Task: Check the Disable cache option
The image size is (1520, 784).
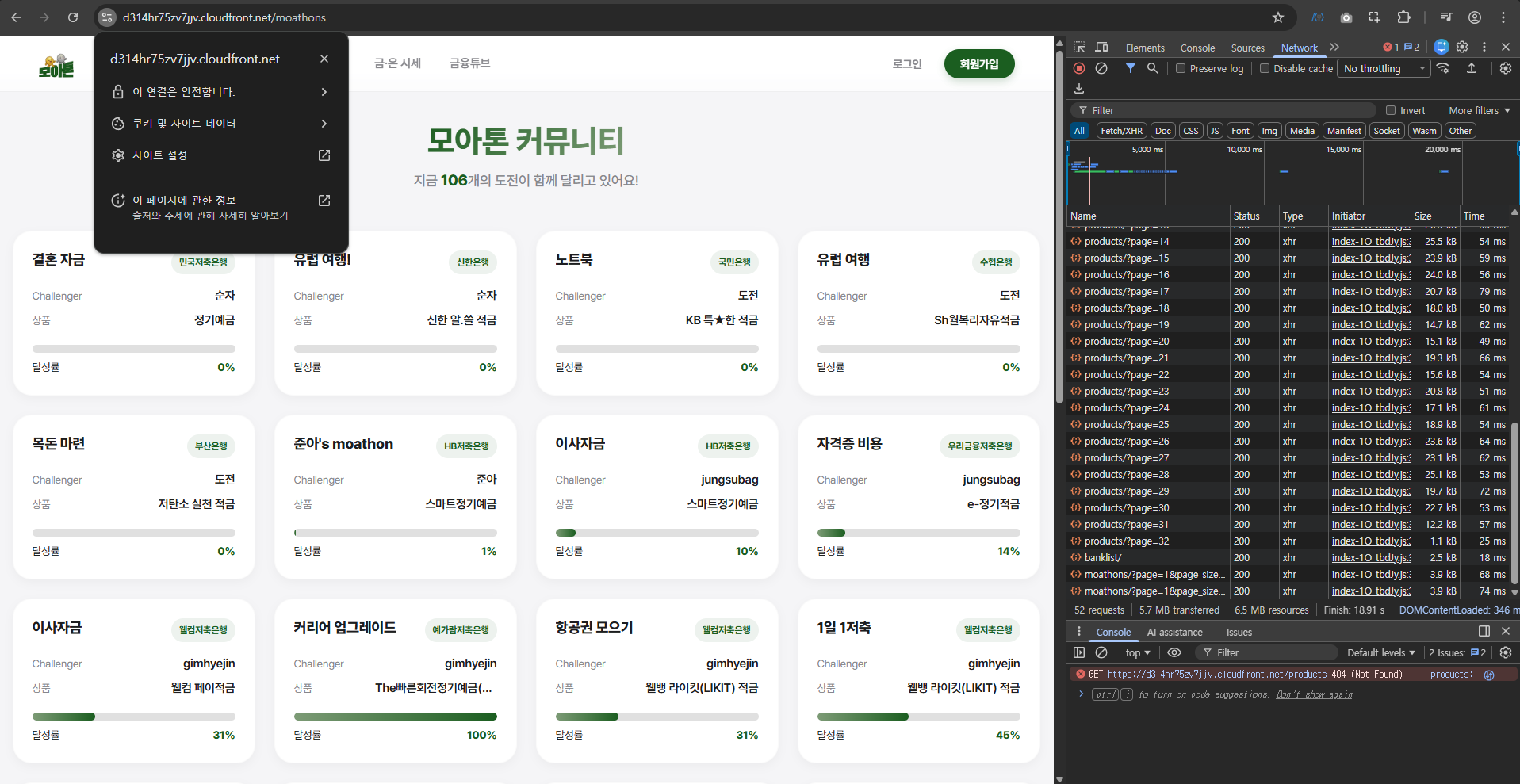Action: click(1265, 69)
